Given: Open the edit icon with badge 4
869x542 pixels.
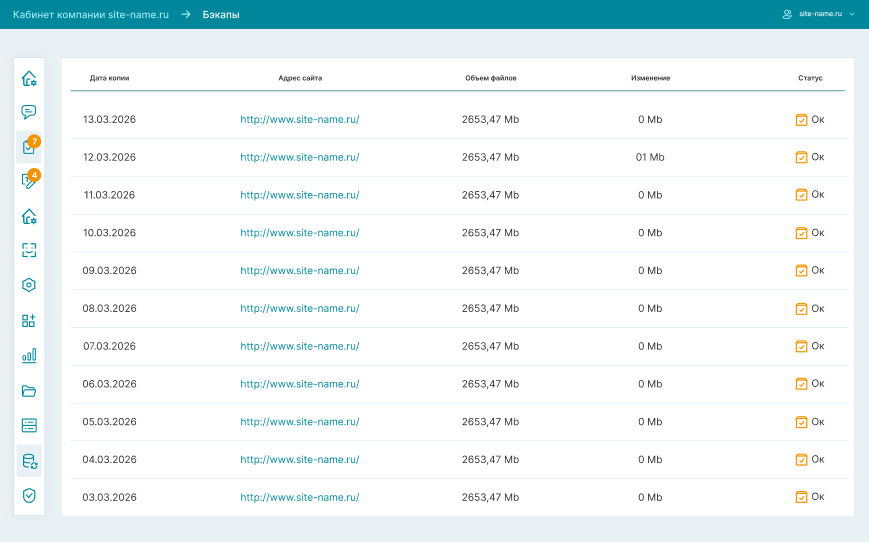Looking at the screenshot, I should tap(29, 181).
